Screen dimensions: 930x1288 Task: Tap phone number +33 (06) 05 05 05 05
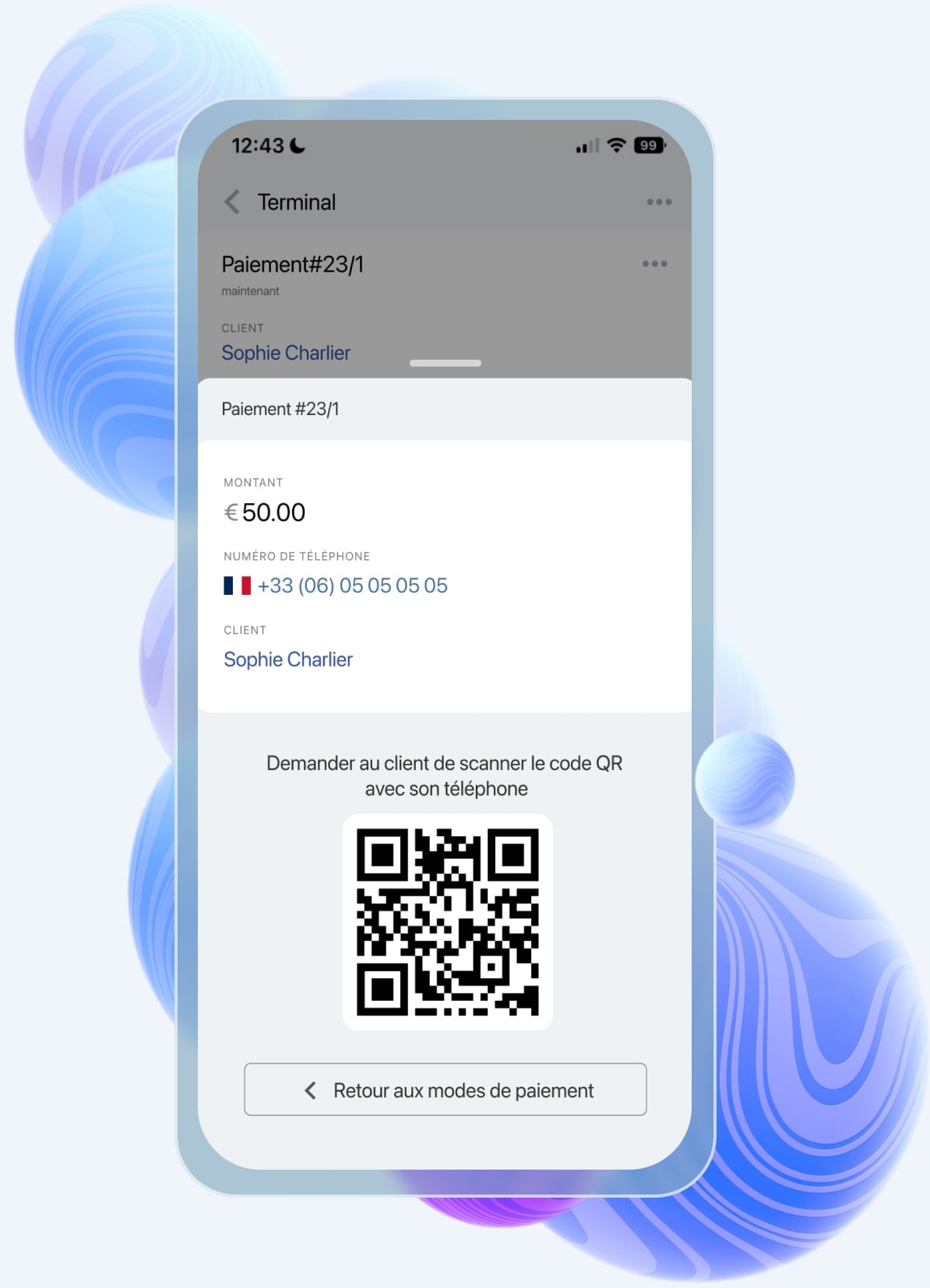(x=353, y=586)
